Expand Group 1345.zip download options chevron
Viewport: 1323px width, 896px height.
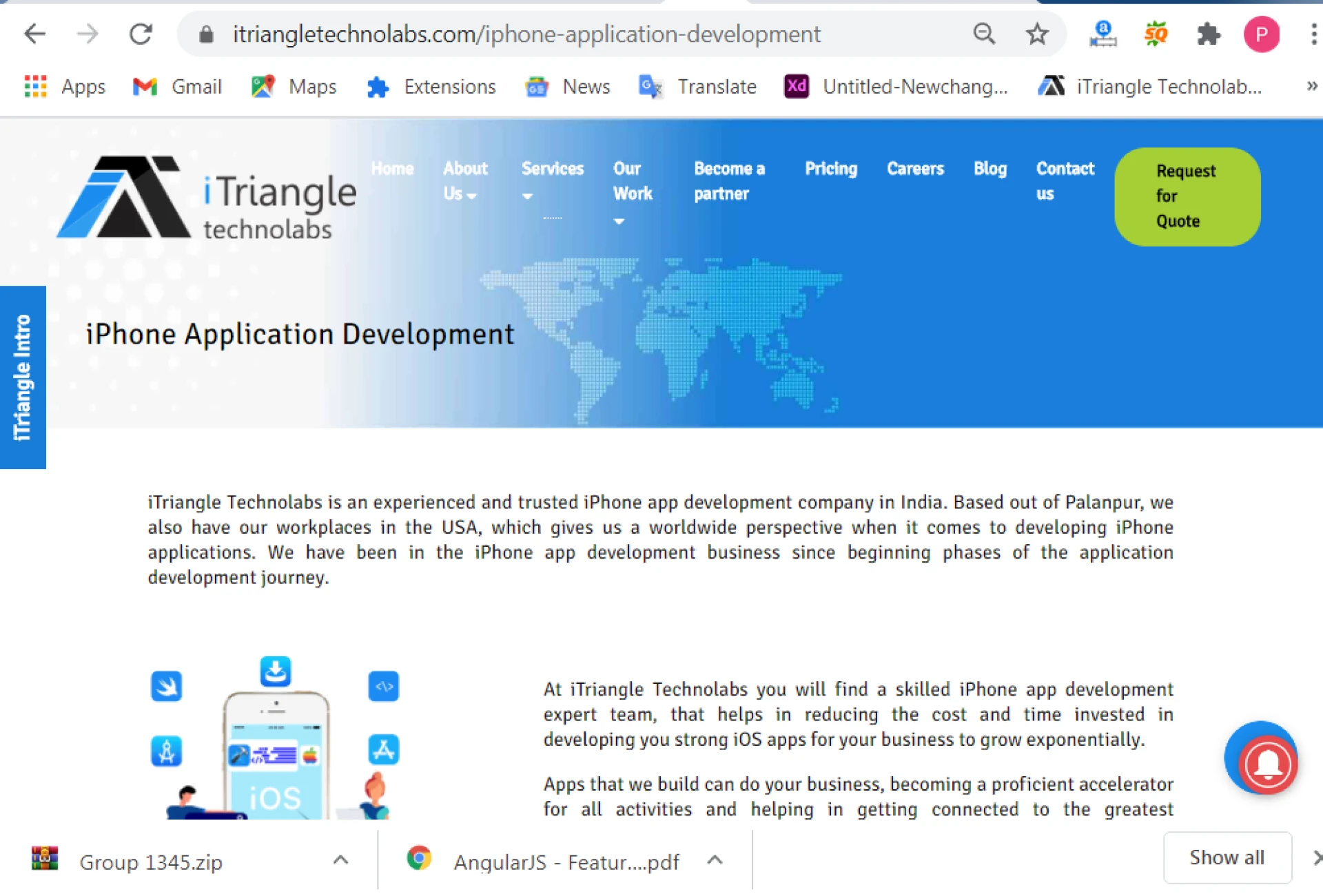click(x=340, y=859)
